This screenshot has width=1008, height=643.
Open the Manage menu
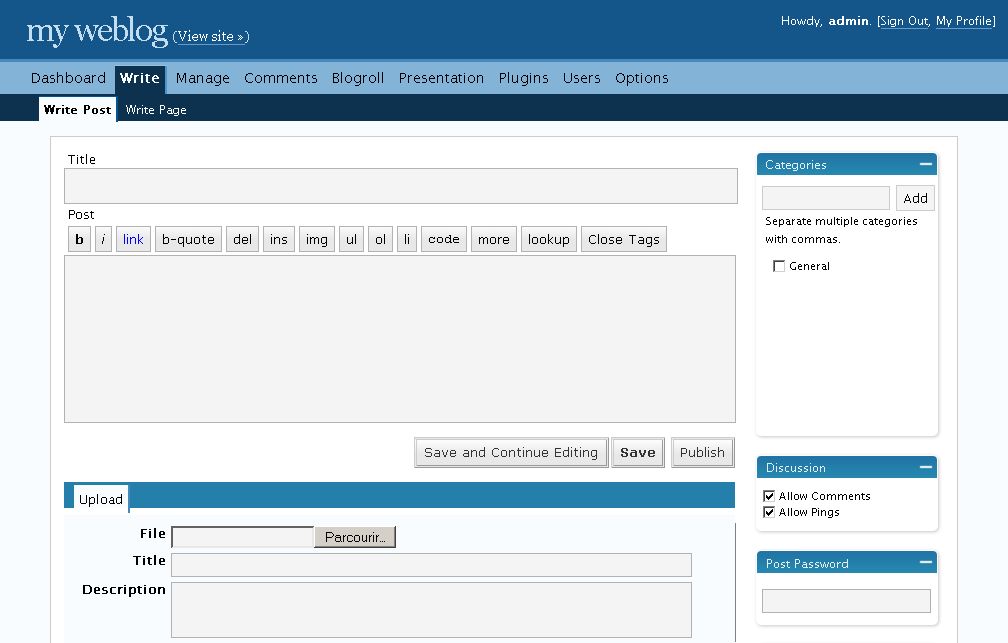click(202, 78)
